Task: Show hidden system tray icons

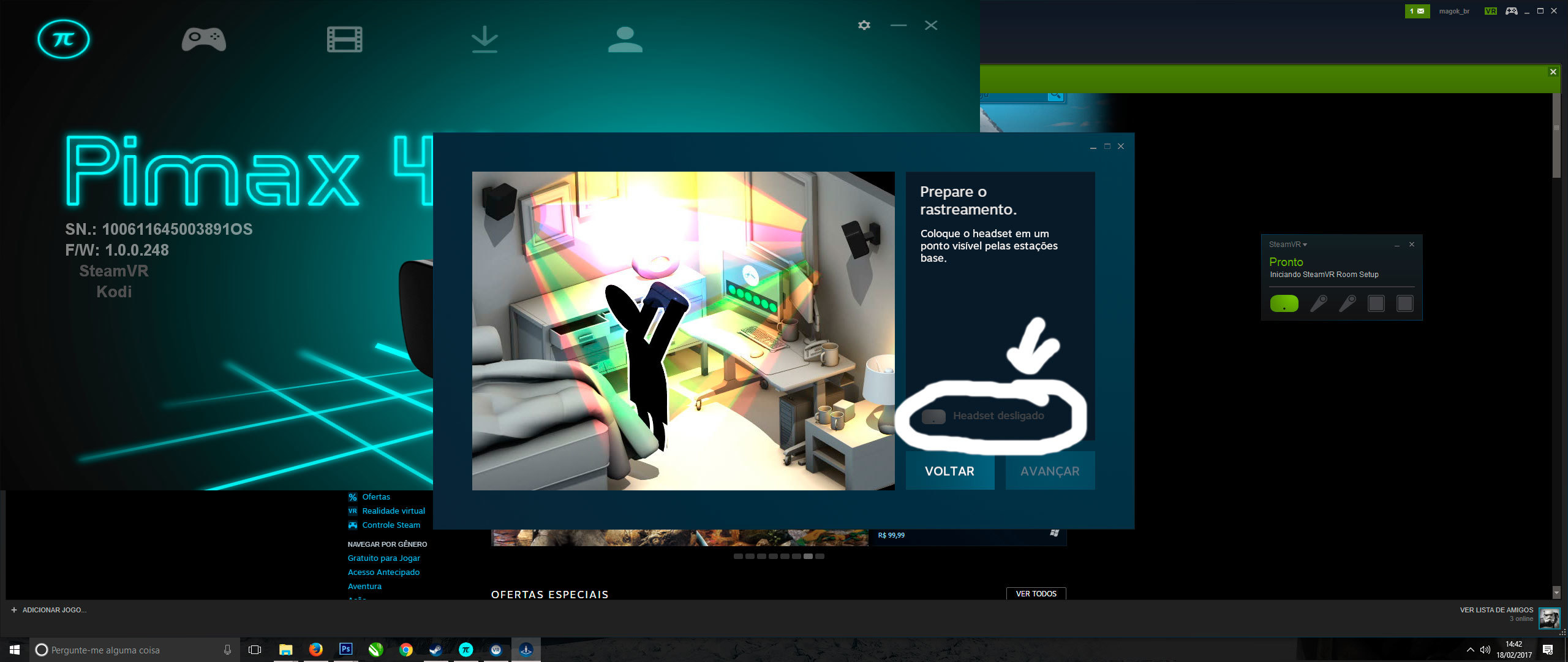Action: [x=1470, y=650]
